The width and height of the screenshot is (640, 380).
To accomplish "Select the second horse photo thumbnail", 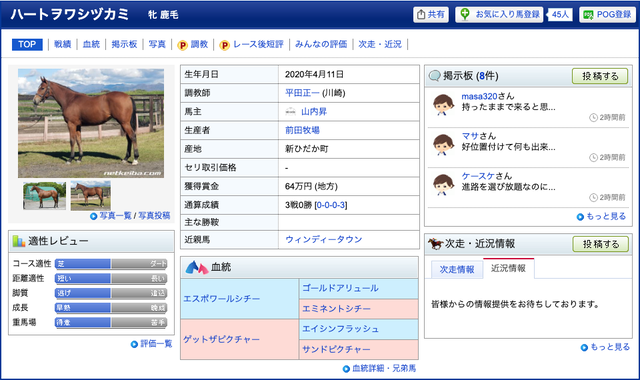I will point(91,196).
